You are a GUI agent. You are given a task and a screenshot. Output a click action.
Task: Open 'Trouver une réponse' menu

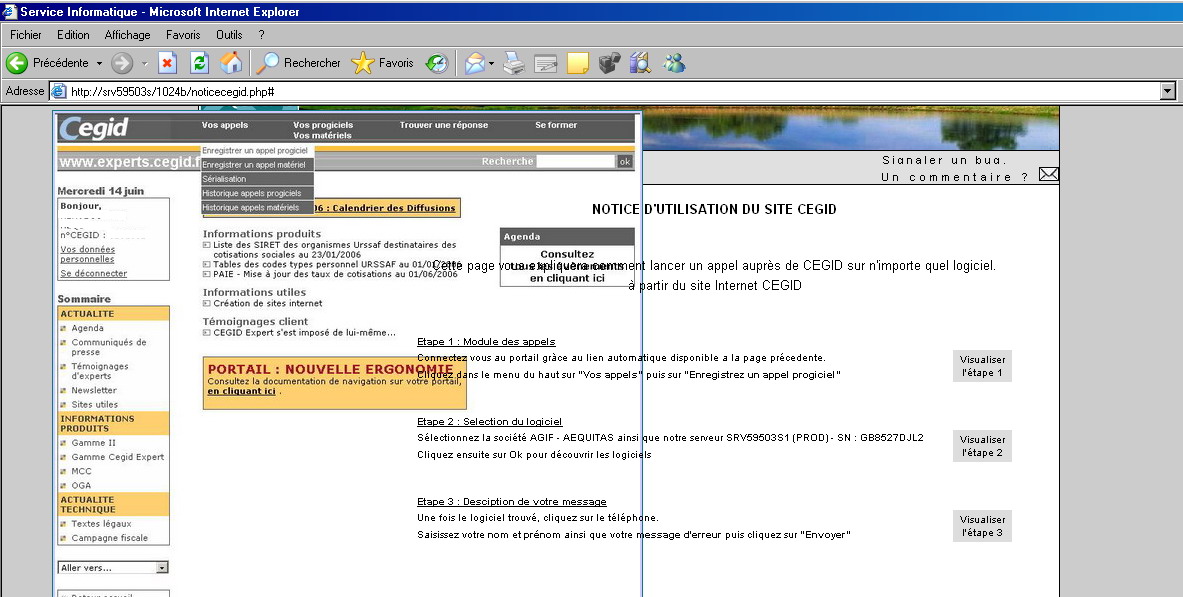pos(444,125)
